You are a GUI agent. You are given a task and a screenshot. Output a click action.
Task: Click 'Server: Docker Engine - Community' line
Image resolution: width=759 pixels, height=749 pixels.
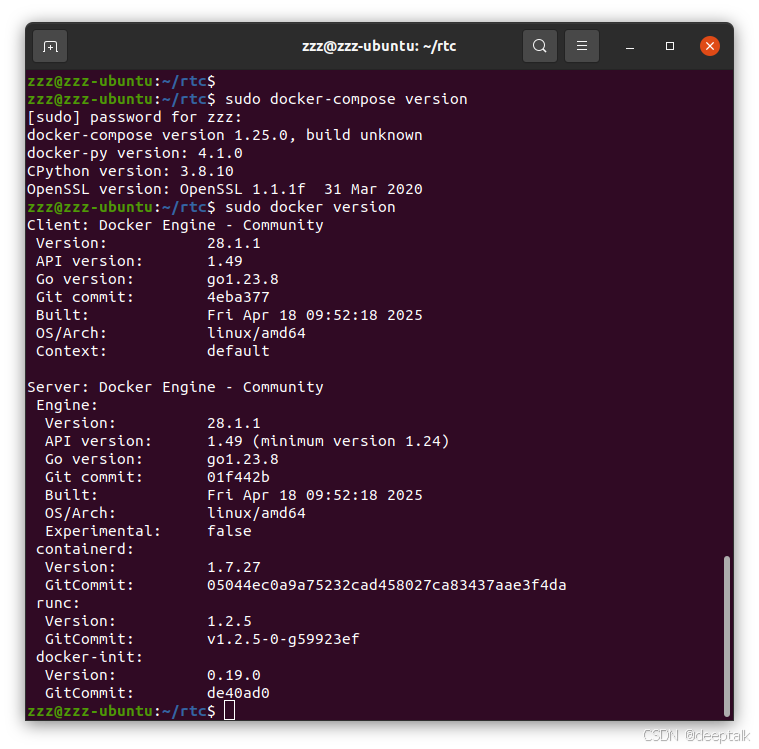point(175,387)
